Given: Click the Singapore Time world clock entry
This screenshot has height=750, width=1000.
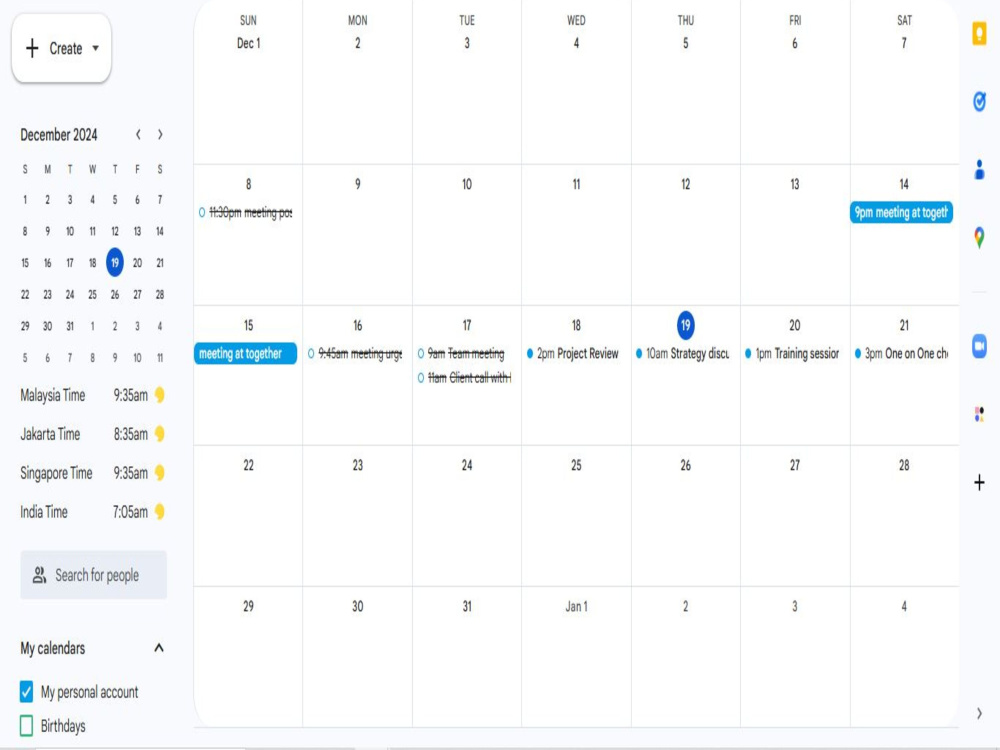Looking at the screenshot, I should [x=92, y=473].
